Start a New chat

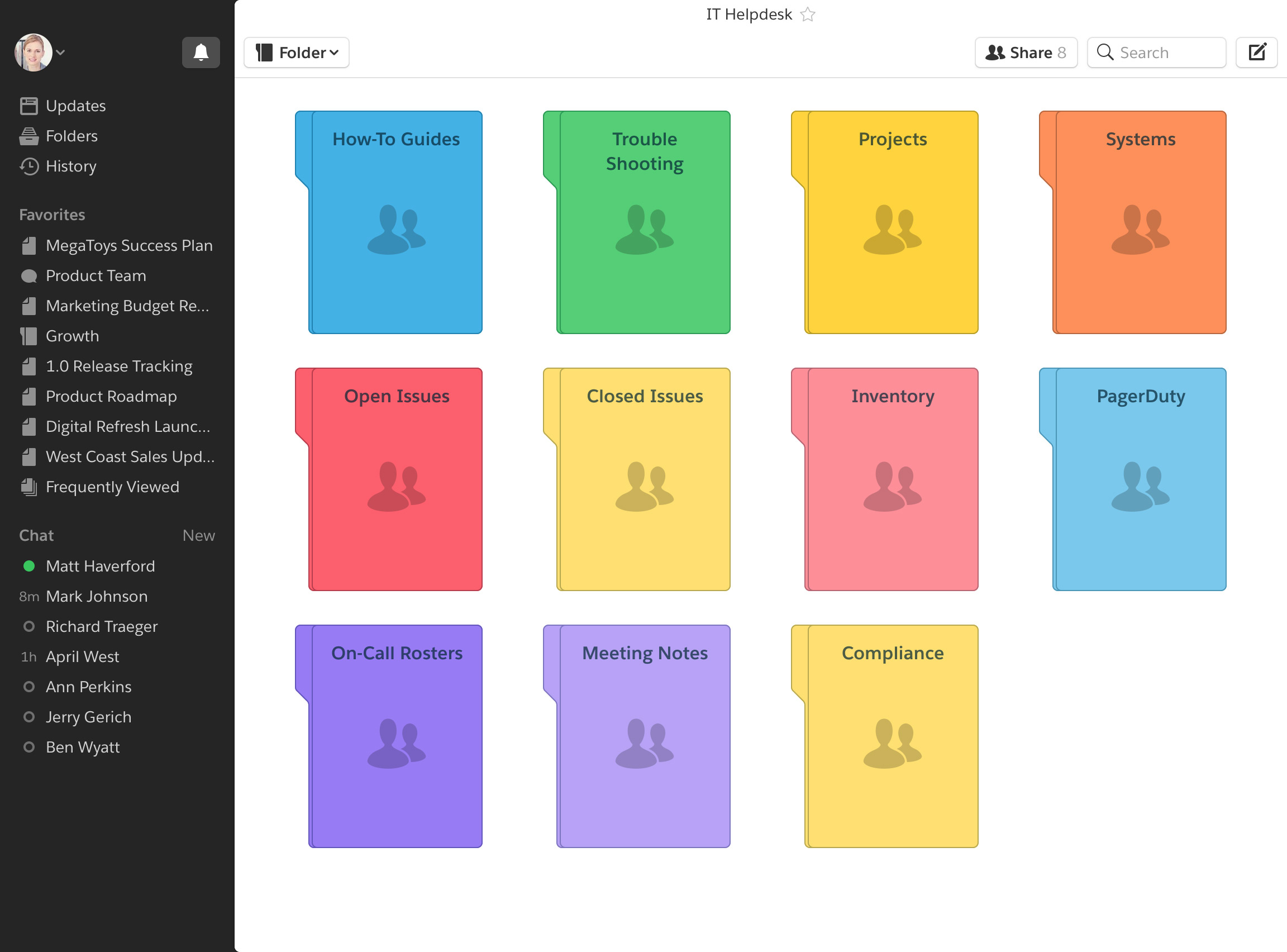click(198, 535)
